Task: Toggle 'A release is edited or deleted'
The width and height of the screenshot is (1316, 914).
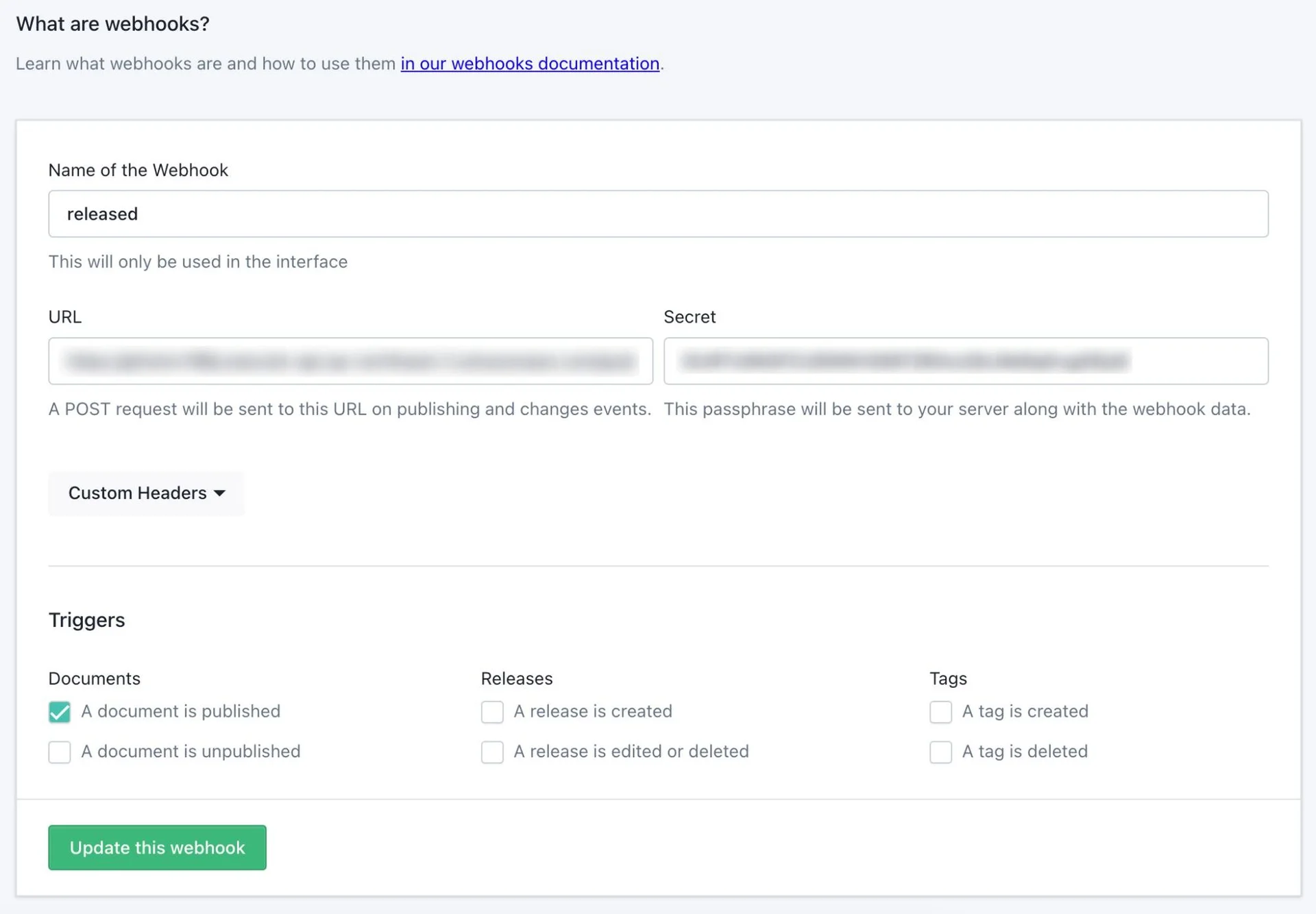Action: (492, 752)
